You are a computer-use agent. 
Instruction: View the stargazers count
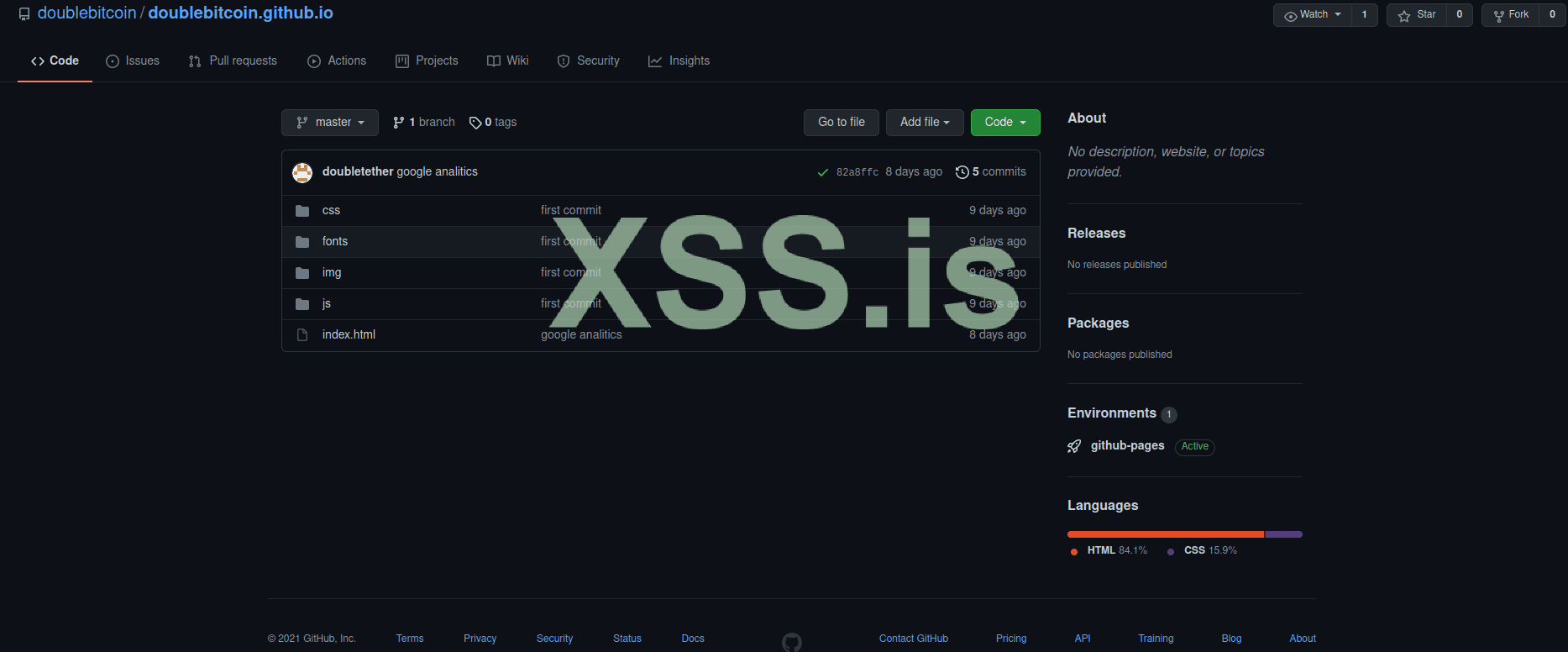(1460, 14)
